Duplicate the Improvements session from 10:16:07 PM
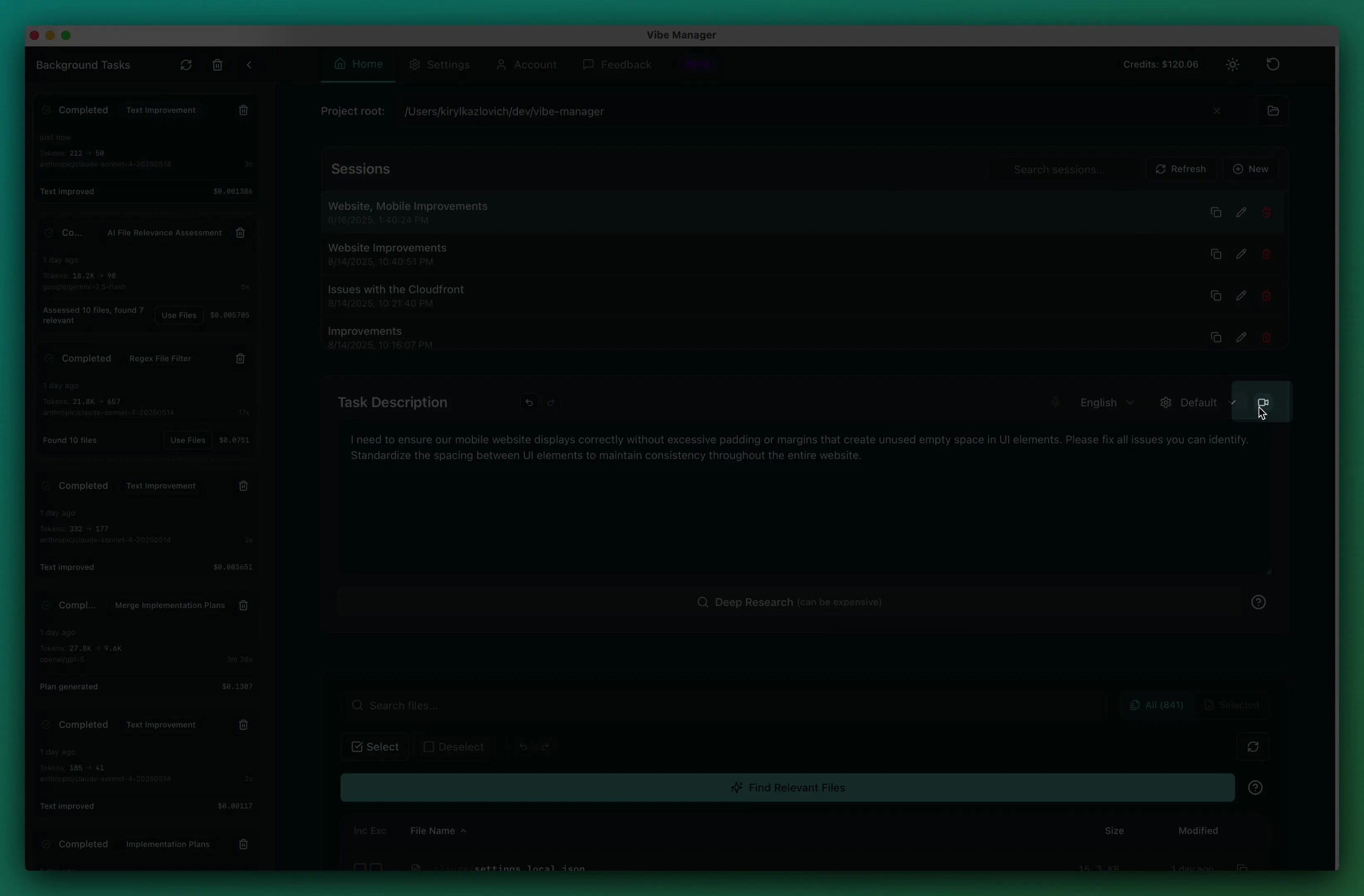Viewport: 1364px width, 896px height. [x=1215, y=337]
